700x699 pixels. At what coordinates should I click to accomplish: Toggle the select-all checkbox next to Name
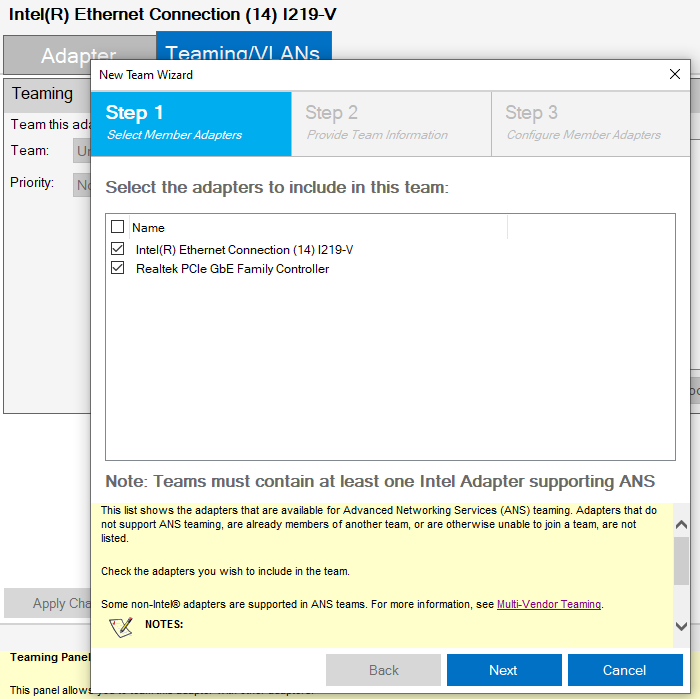tap(117, 227)
